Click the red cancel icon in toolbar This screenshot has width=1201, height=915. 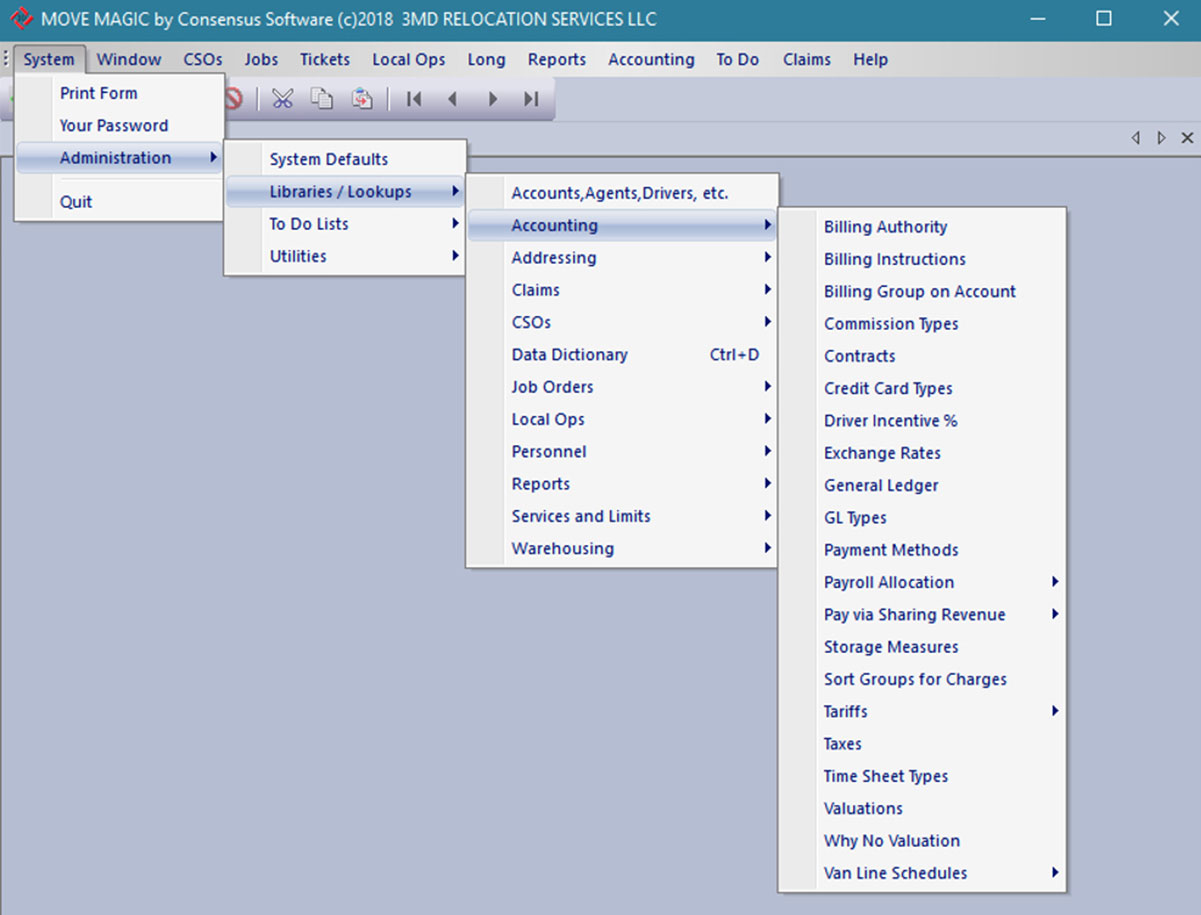pos(234,98)
